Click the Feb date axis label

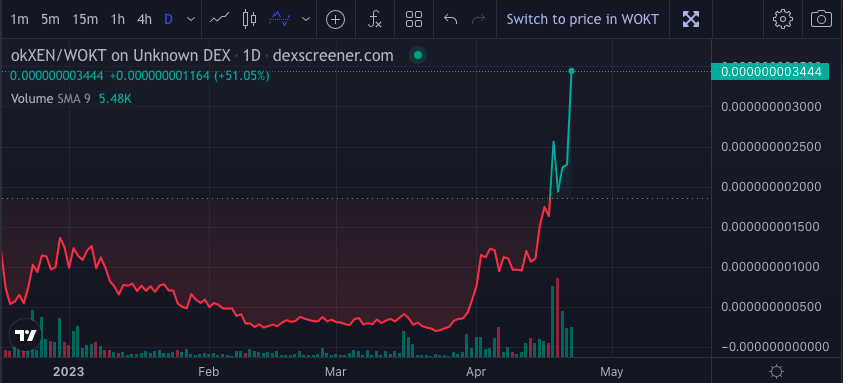coord(208,372)
